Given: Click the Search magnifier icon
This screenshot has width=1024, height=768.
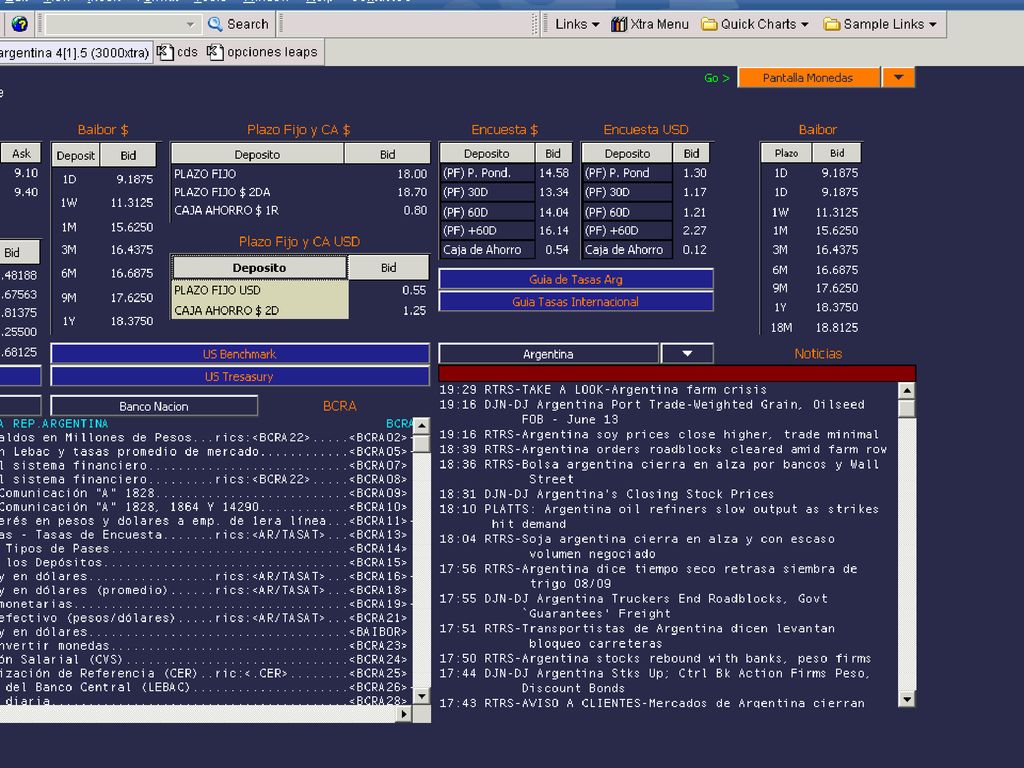Looking at the screenshot, I should pos(215,24).
